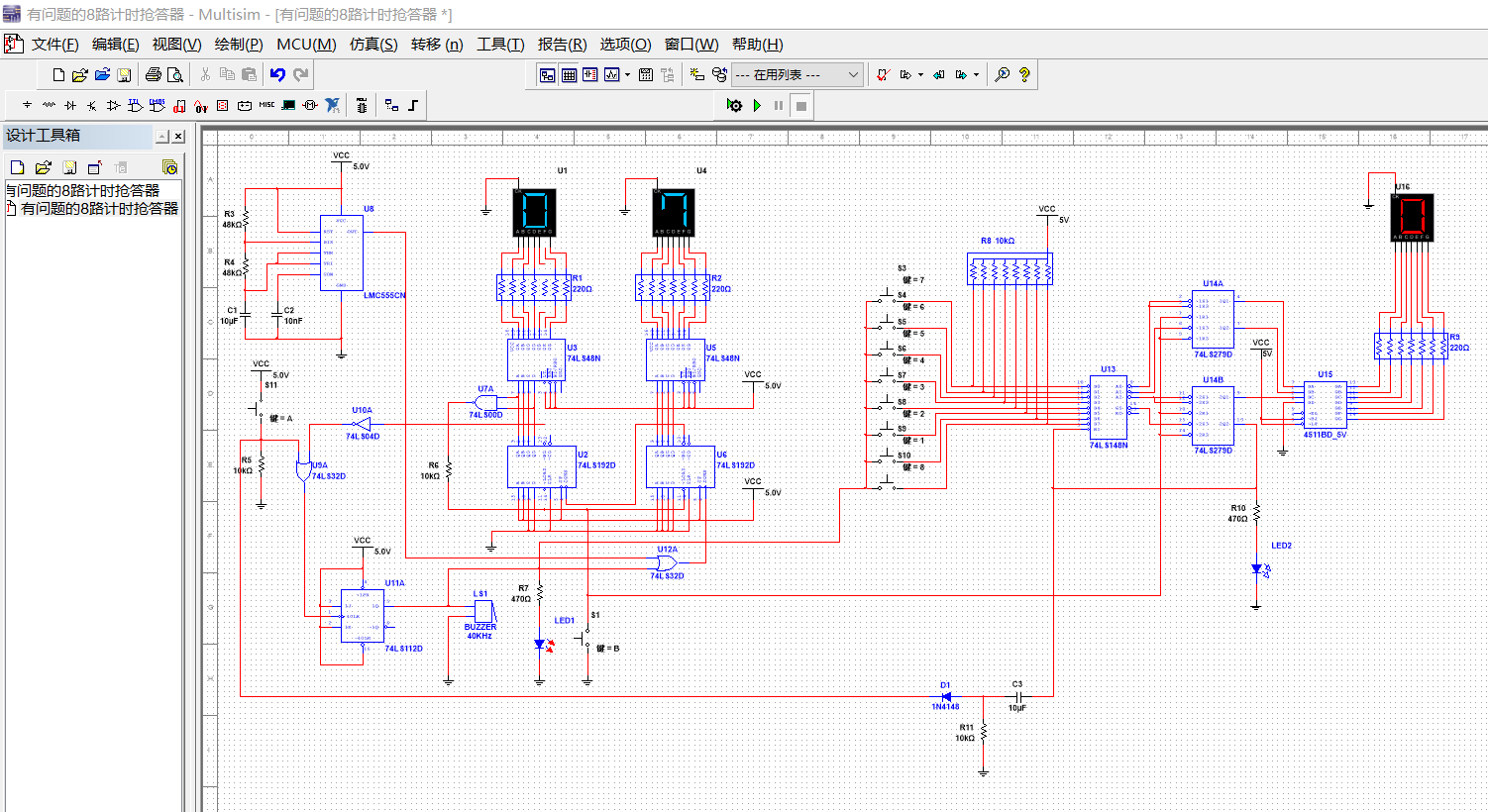Viewport: 1488px width, 812px height.
Task: Open print preview from the toolbar
Action: pos(175,74)
